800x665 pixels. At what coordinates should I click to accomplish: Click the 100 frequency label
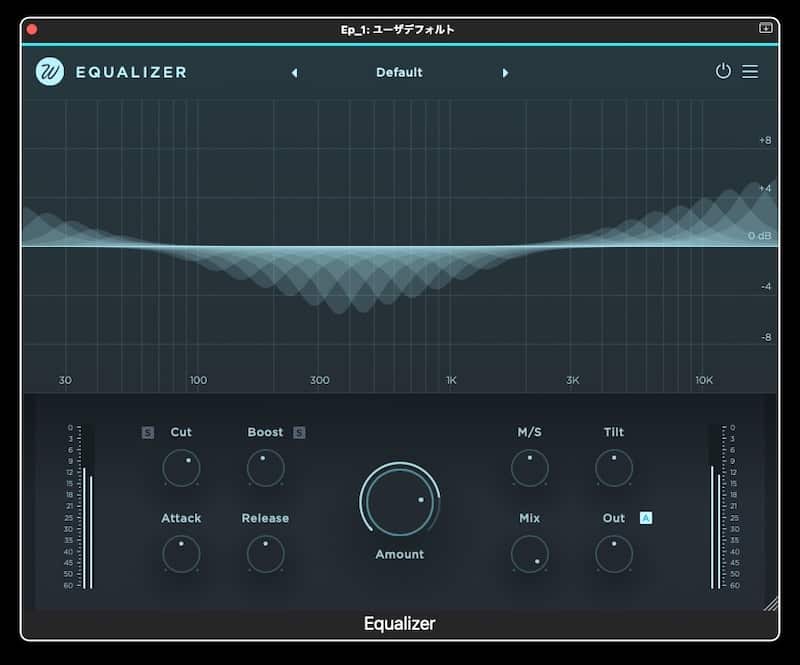(198, 380)
